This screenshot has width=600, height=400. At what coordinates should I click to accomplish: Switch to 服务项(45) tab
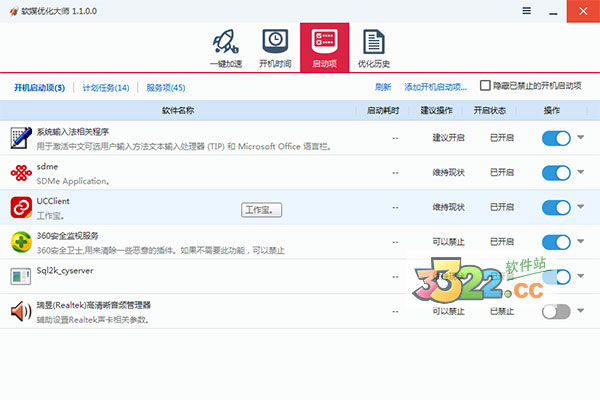[x=166, y=88]
